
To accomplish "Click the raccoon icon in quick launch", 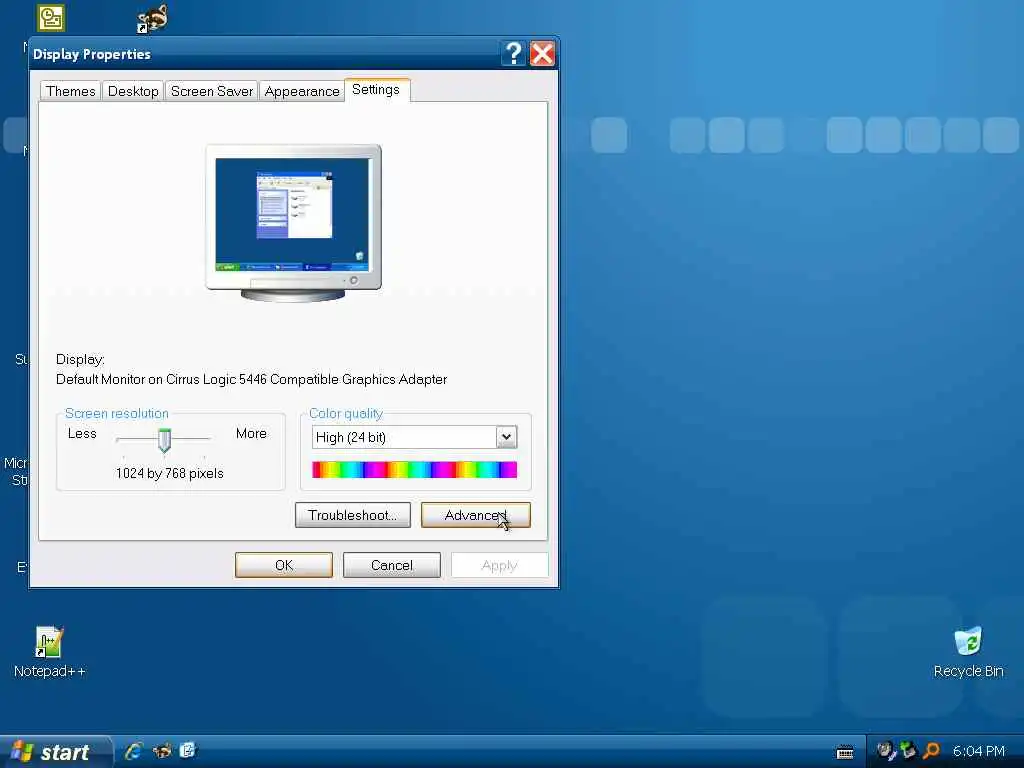I will pyautogui.click(x=162, y=751).
